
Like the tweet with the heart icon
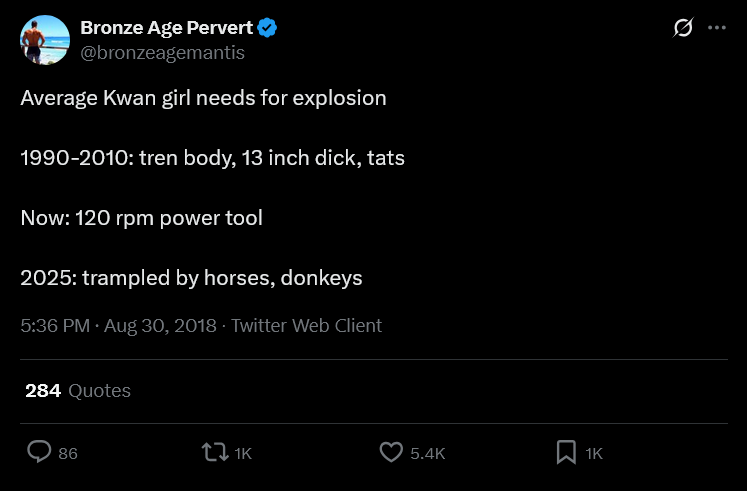tap(391, 452)
